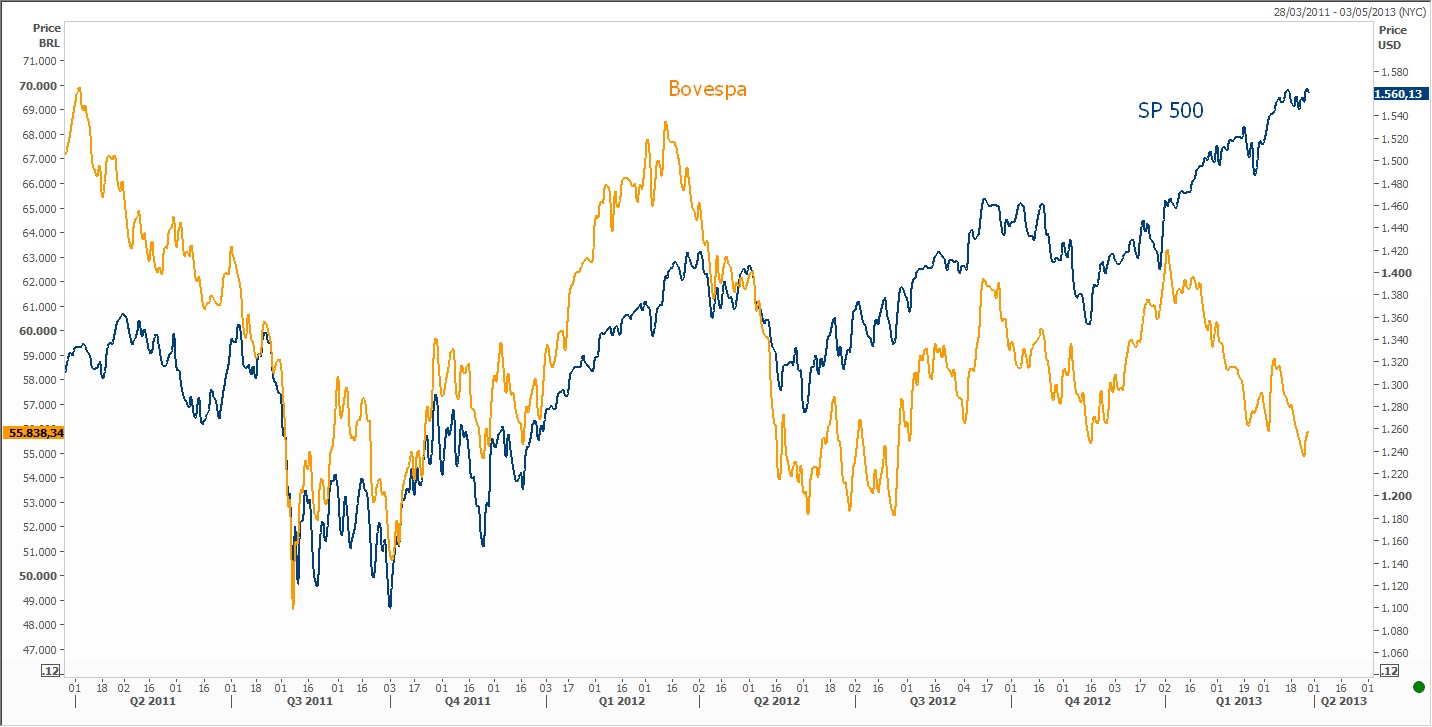This screenshot has width=1432, height=727.
Task: Click the 70.000 tick on BRL axis
Action: coord(38,86)
